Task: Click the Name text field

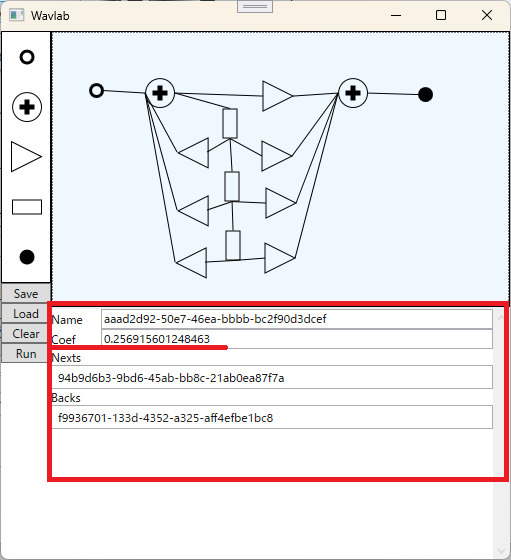Action: click(x=297, y=319)
